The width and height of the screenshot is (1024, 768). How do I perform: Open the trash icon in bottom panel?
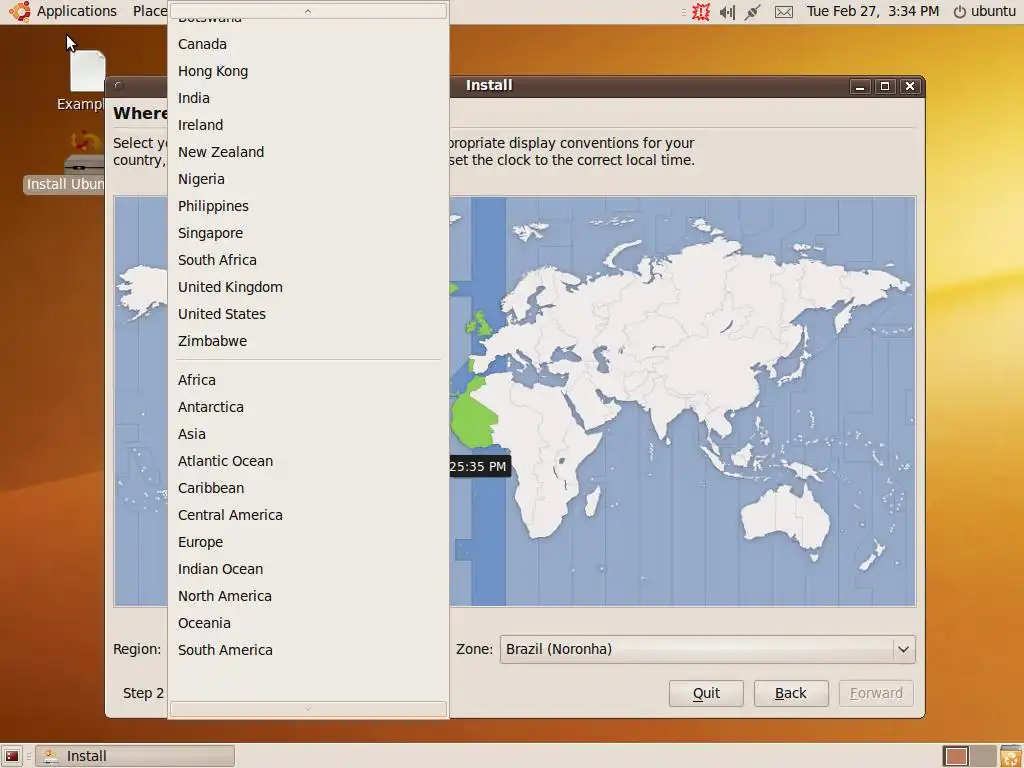[x=1010, y=756]
